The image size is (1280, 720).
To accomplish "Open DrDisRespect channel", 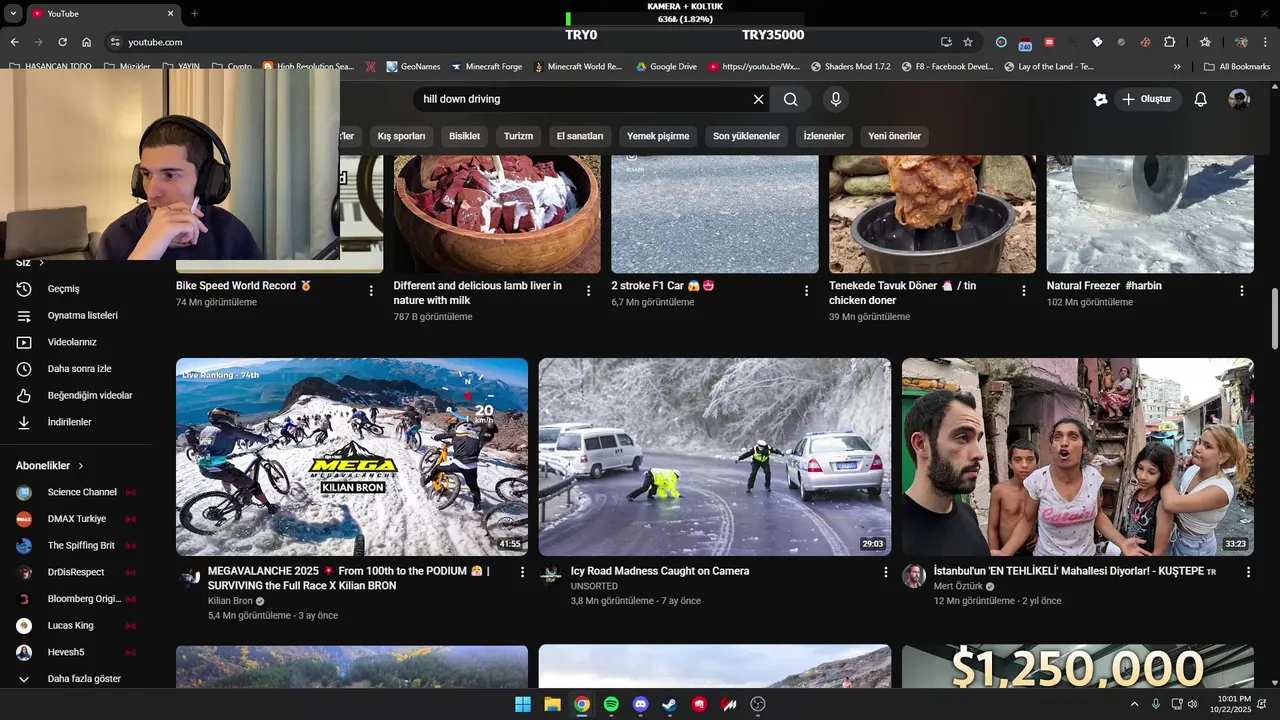I will 76,572.
